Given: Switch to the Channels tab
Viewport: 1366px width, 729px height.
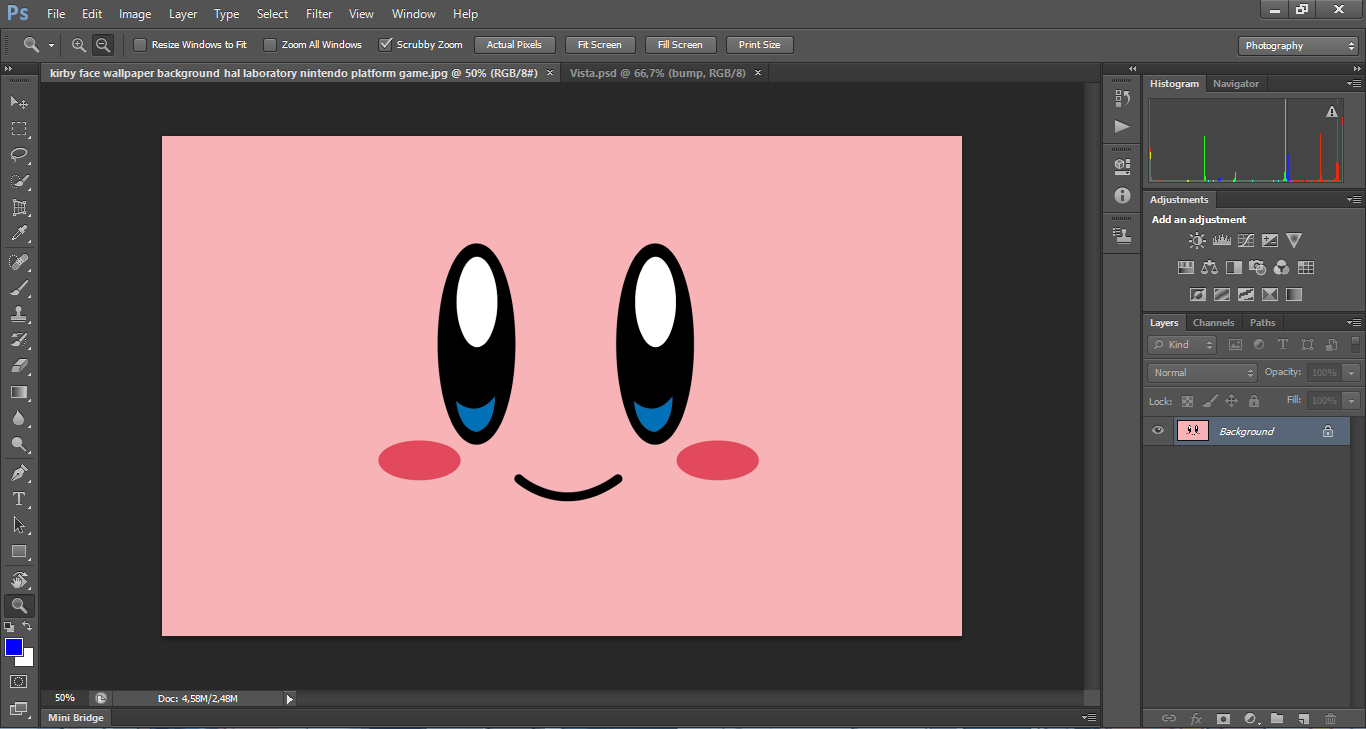Looking at the screenshot, I should (1213, 323).
